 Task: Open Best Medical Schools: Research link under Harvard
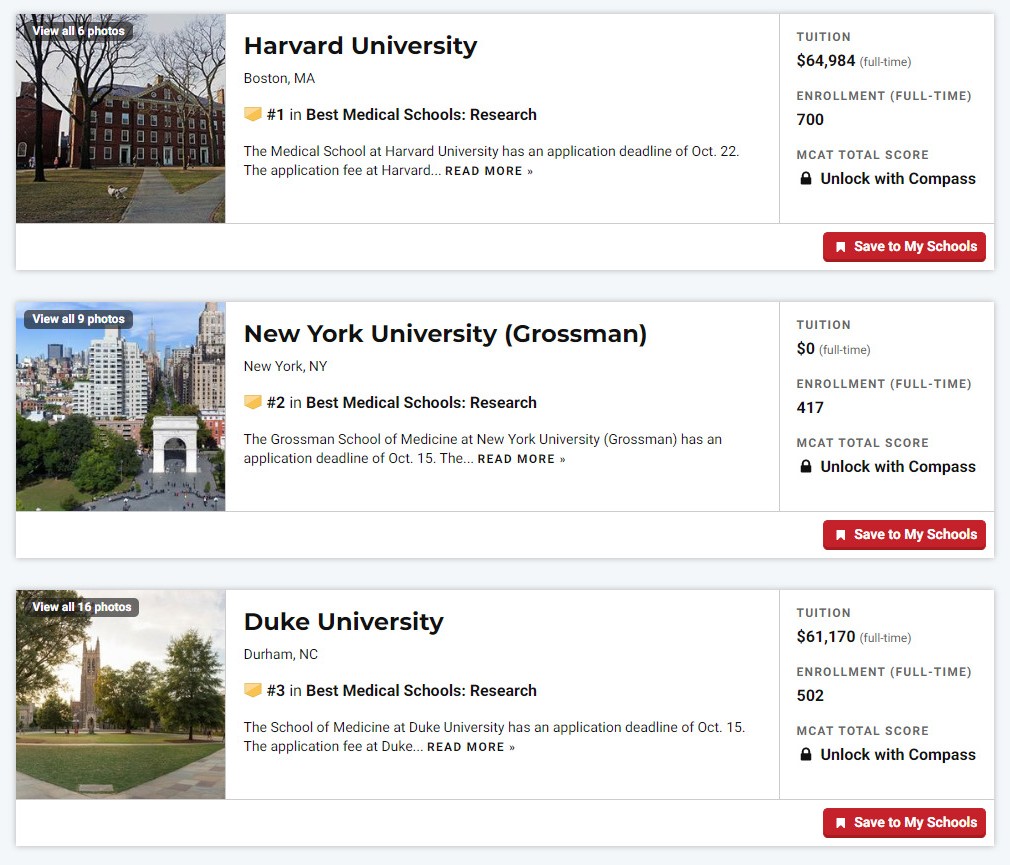pyautogui.click(x=421, y=115)
